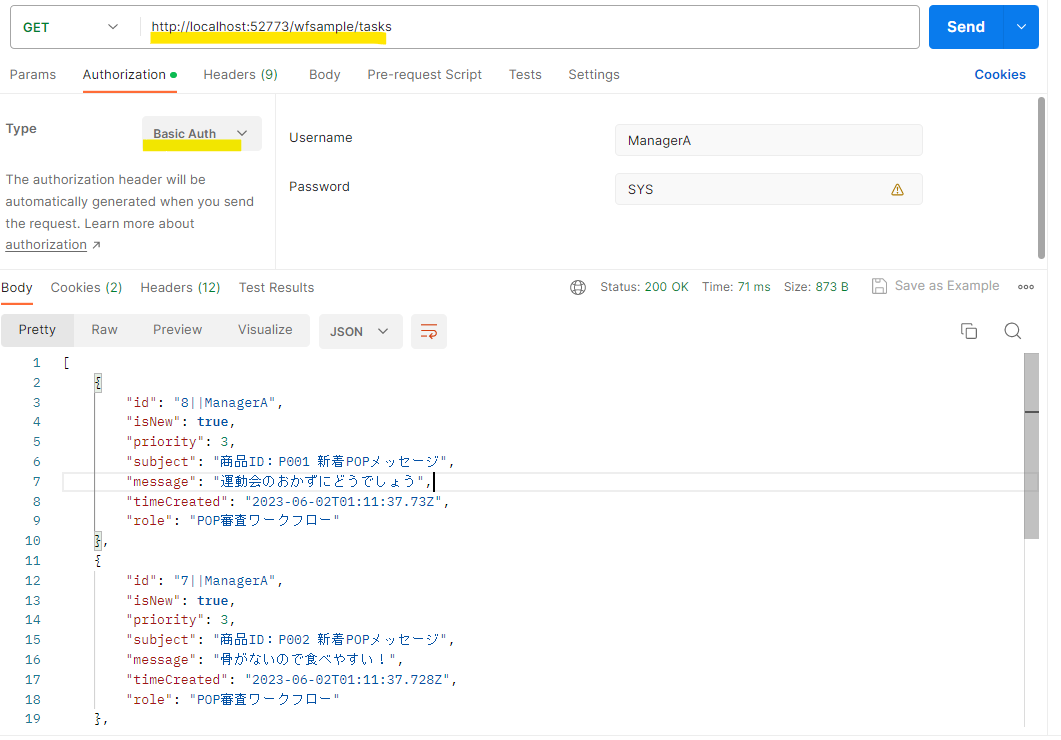This screenshot has height=740, width=1061.
Task: Click the timeCreated value ending 37.73Z
Action: [x=344, y=501]
